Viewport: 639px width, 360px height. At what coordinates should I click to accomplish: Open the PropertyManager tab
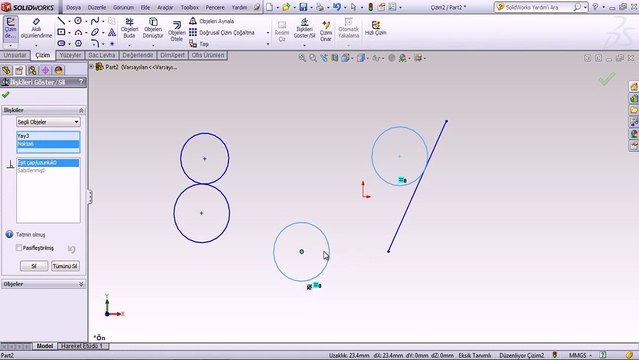19,70
